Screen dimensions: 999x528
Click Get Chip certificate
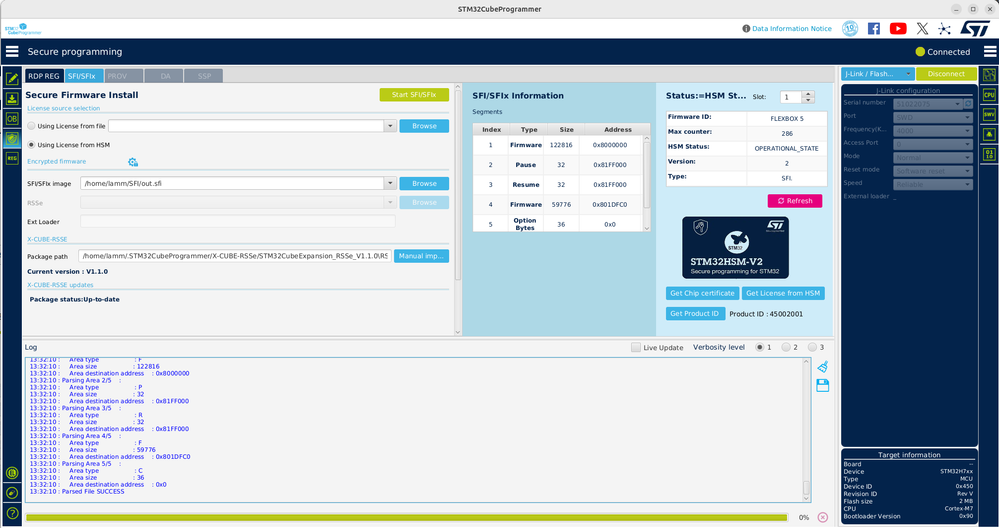click(x=702, y=293)
